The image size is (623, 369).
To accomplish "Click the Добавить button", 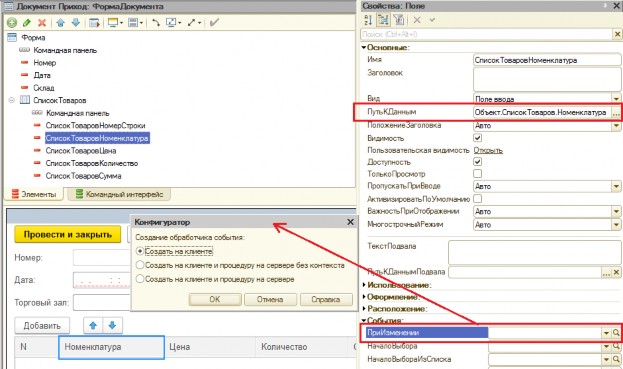I will coord(42,326).
